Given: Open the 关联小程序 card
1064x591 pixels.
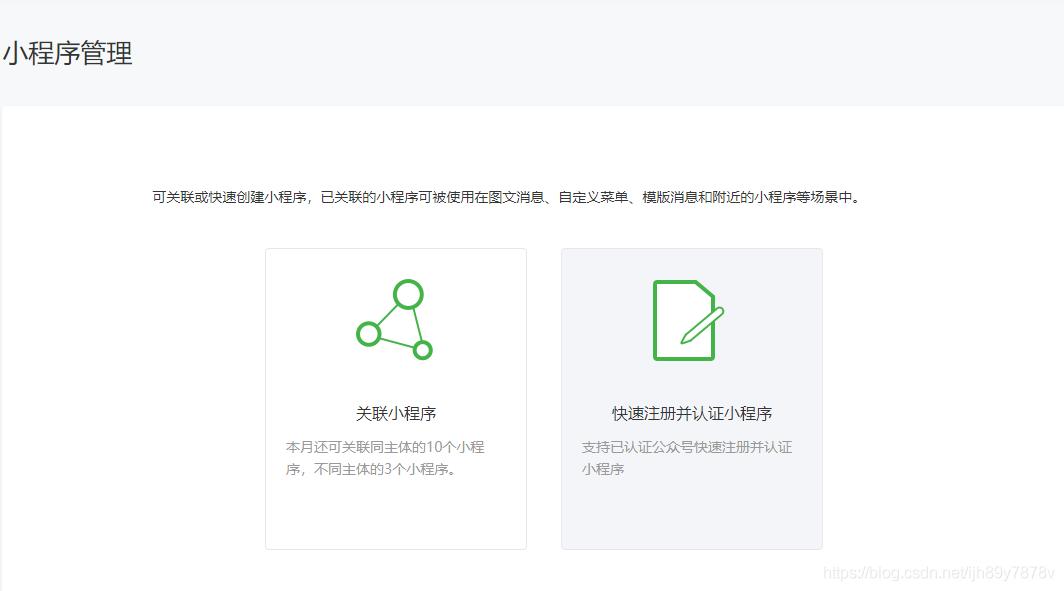Looking at the screenshot, I should [x=396, y=400].
